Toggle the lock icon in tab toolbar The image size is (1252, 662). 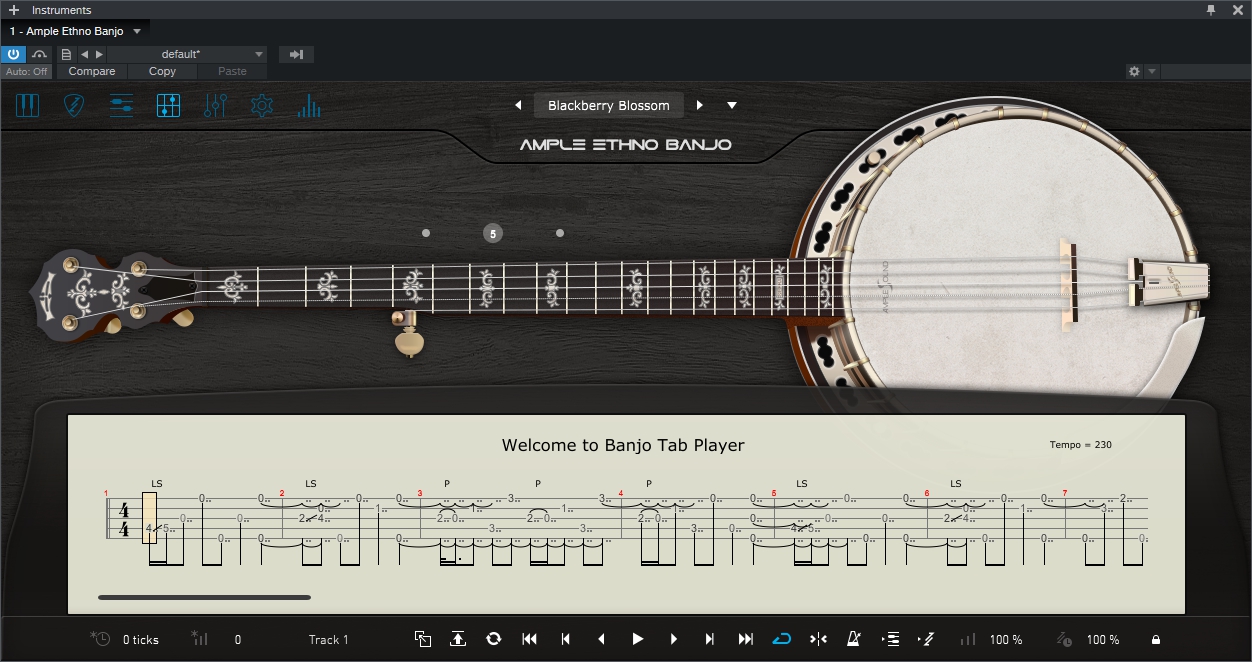point(1156,640)
